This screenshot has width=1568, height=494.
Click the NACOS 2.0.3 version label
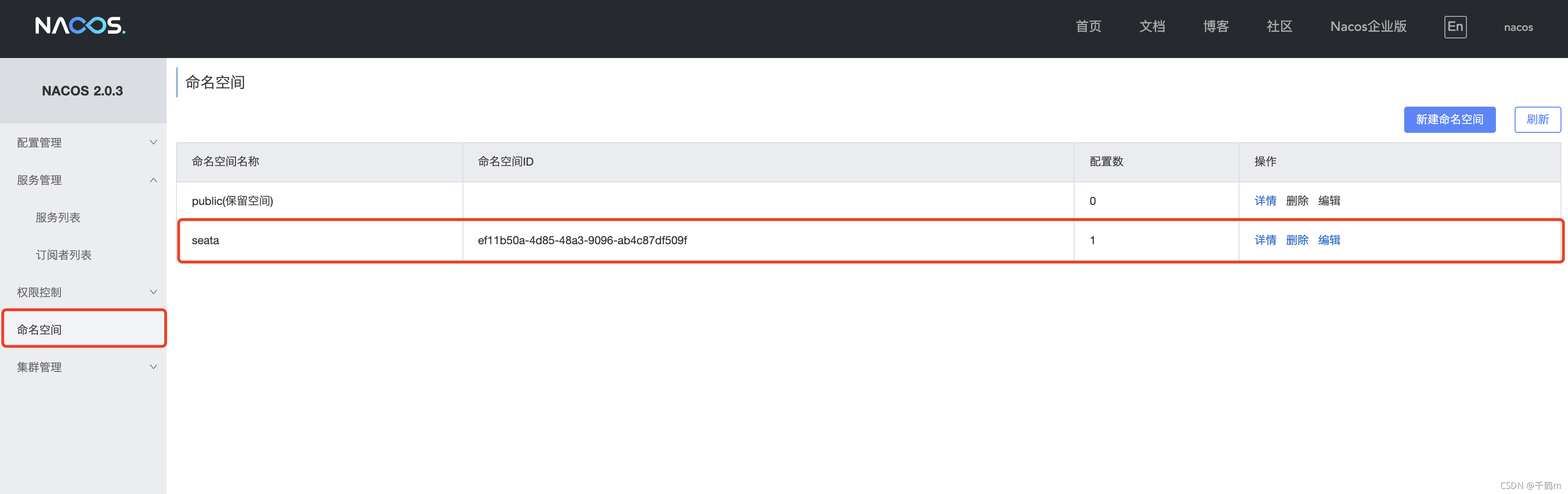pyautogui.click(x=82, y=91)
